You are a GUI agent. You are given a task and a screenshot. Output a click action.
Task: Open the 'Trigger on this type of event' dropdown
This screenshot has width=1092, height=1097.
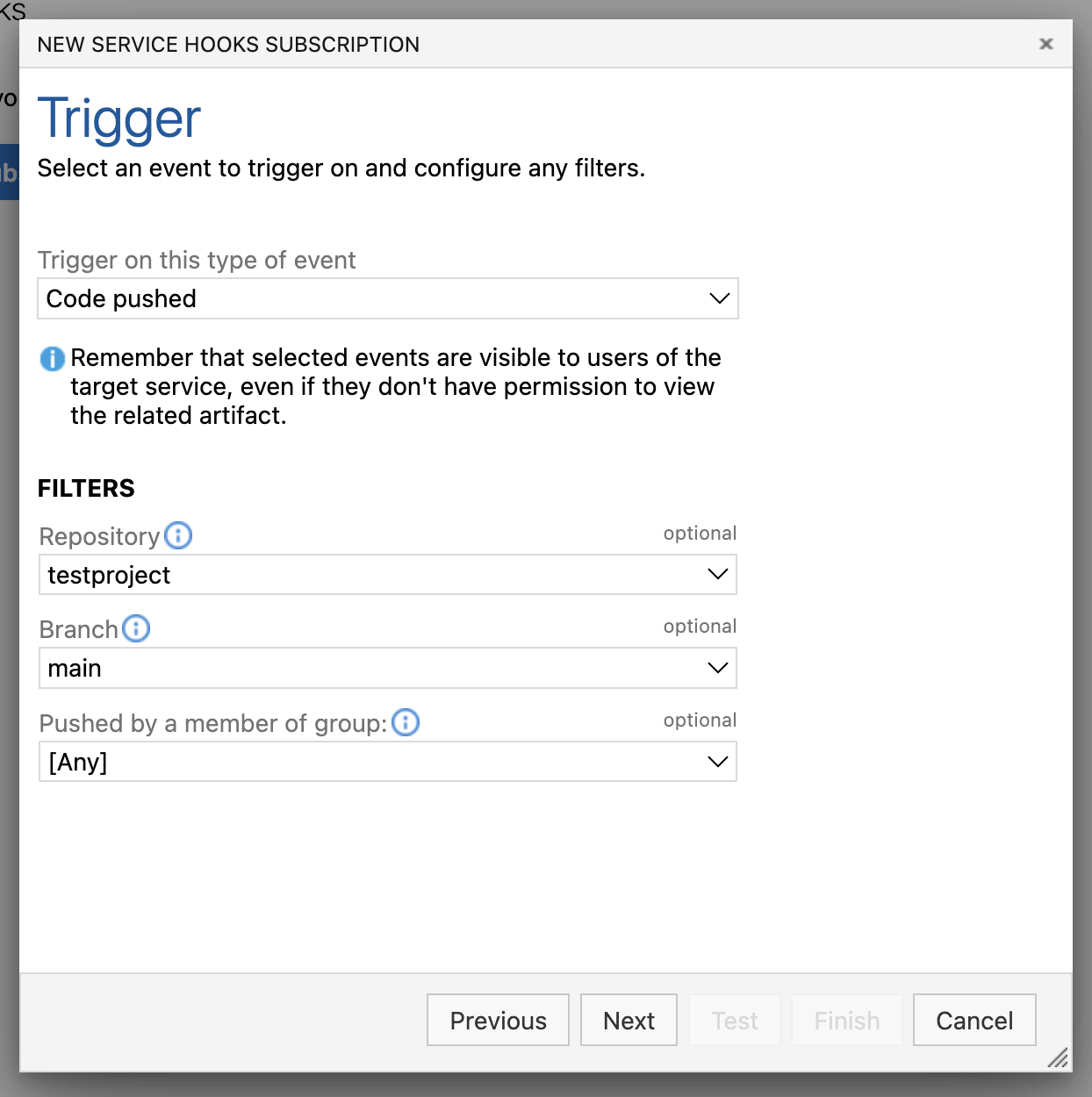pyautogui.click(x=387, y=298)
